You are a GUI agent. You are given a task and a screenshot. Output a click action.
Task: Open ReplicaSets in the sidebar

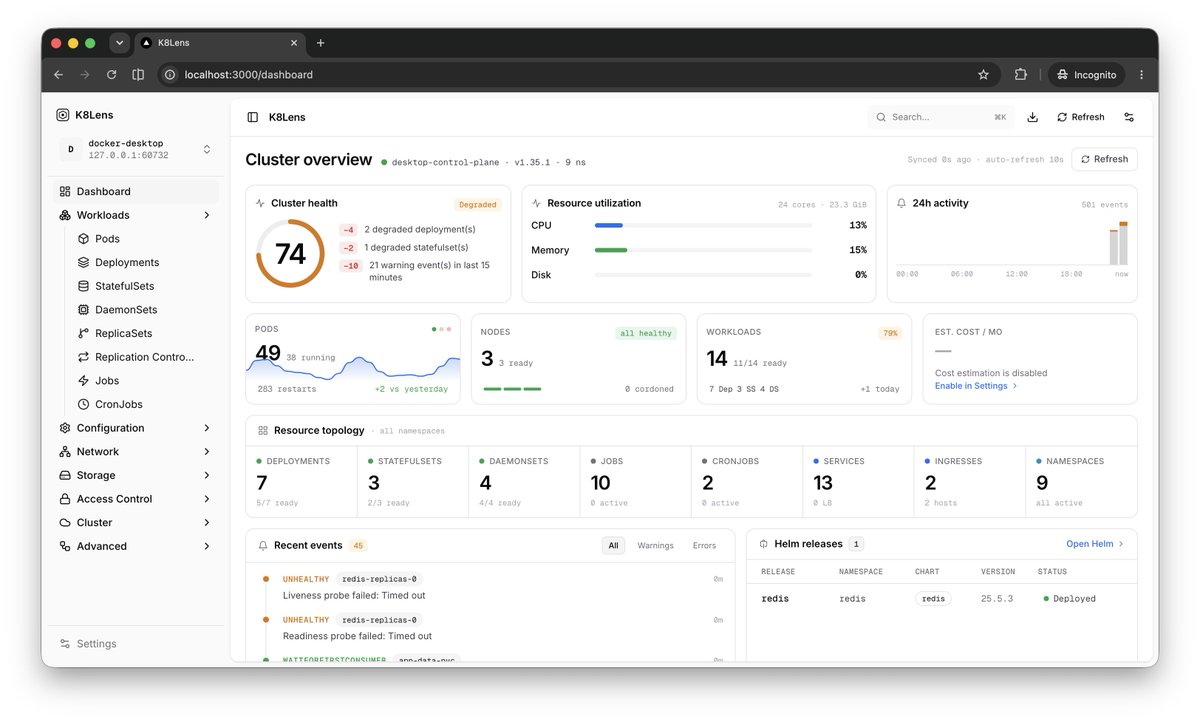123,333
